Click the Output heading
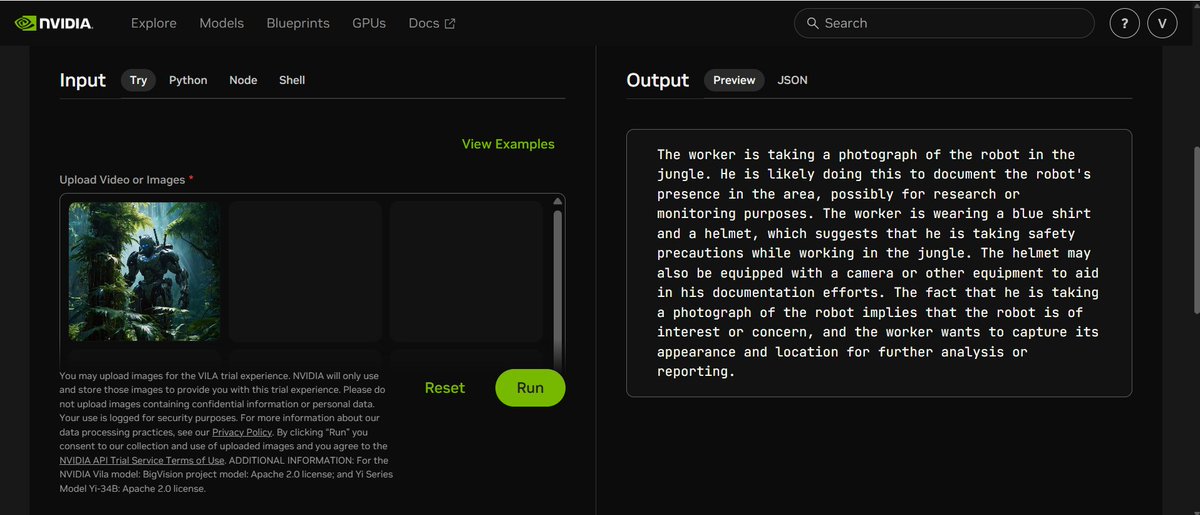The width and height of the screenshot is (1200, 515). click(x=658, y=80)
